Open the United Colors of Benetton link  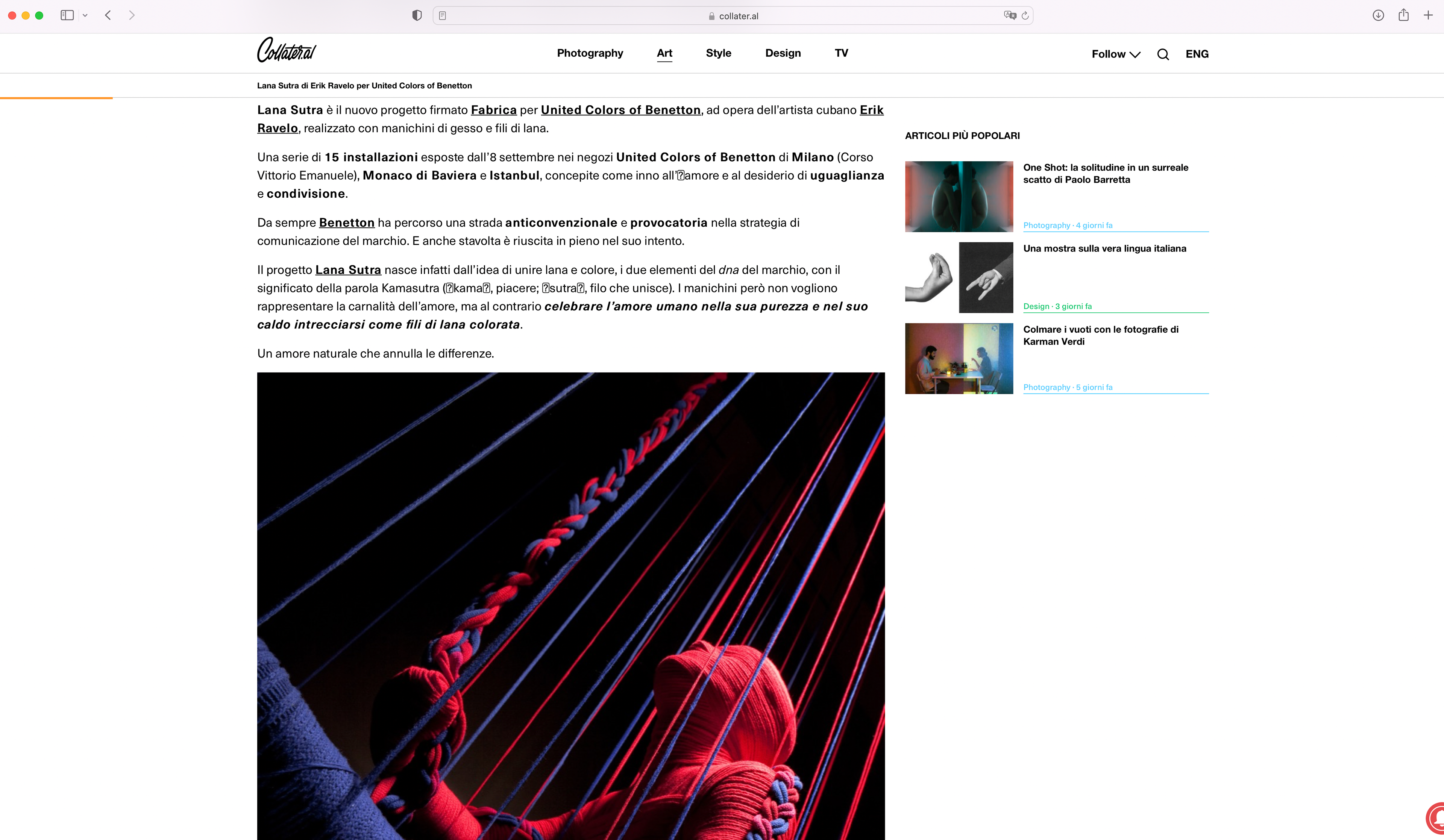[x=620, y=110]
